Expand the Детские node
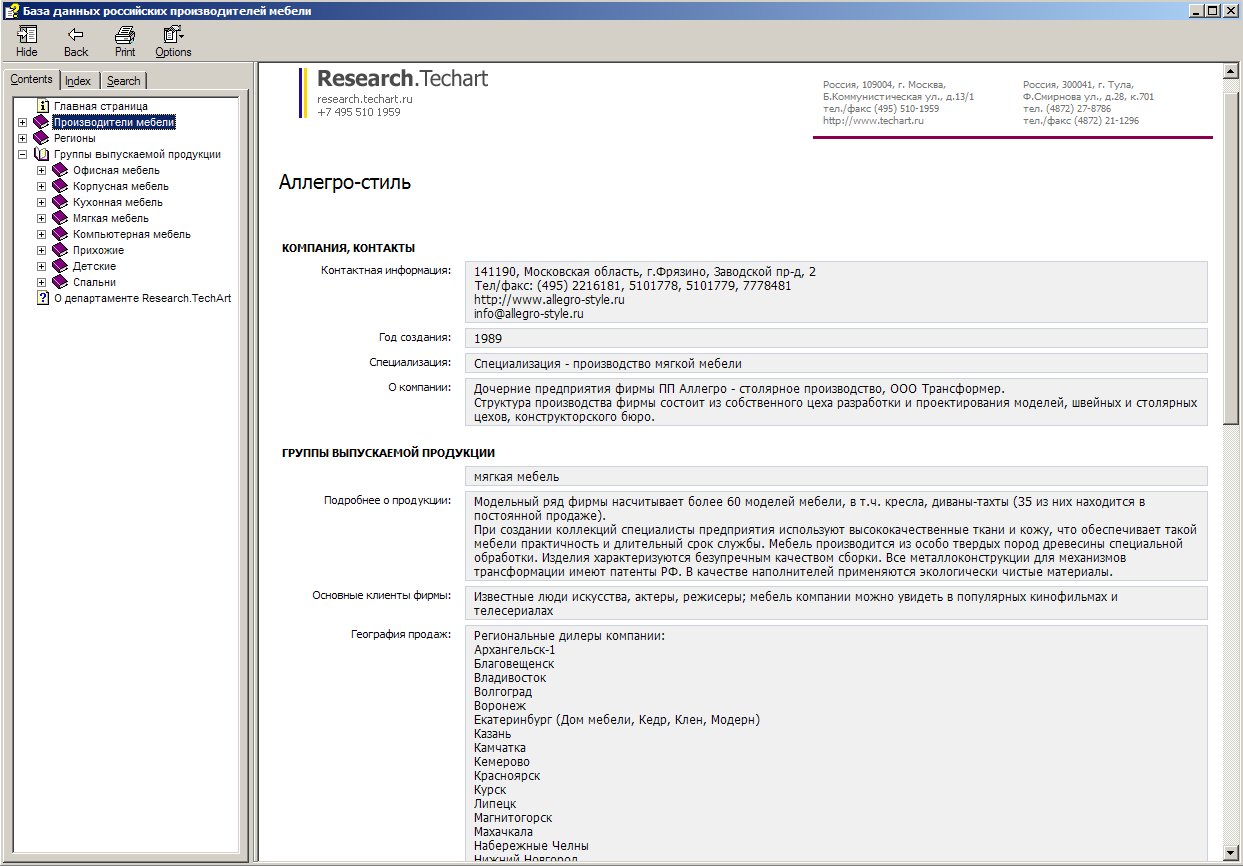 pos(42,266)
